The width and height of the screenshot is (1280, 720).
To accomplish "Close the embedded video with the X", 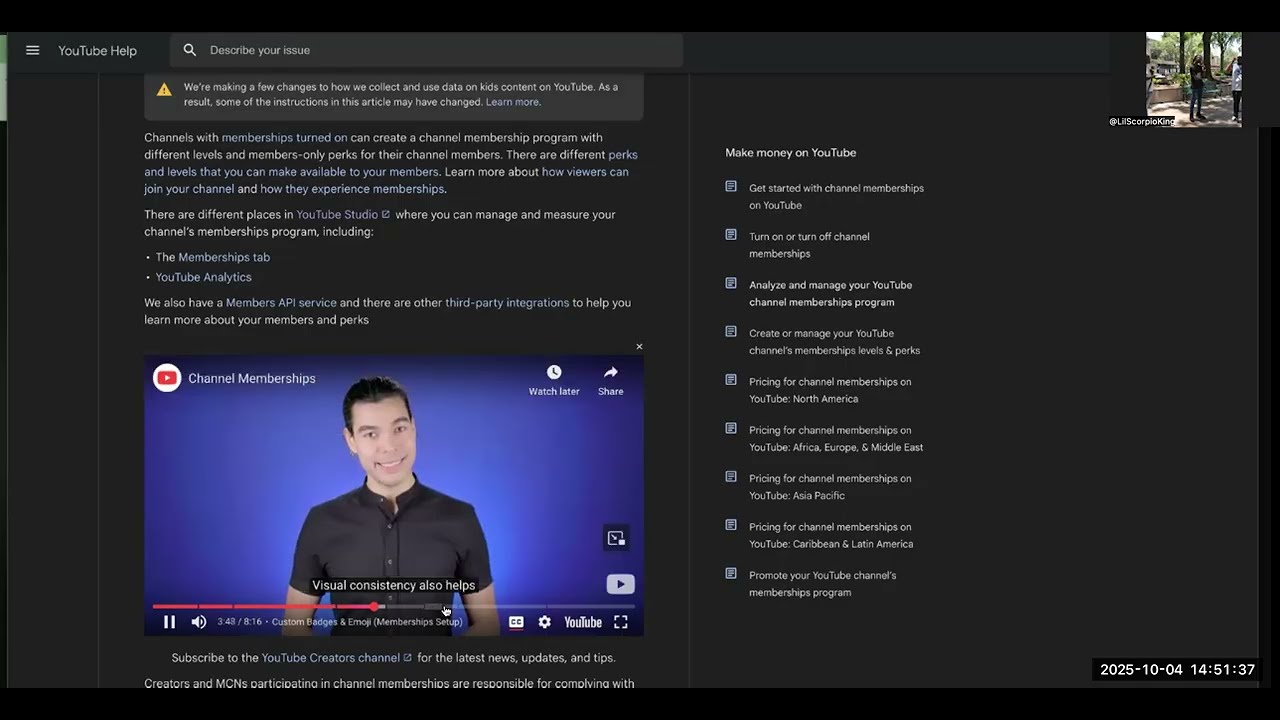I will (639, 347).
